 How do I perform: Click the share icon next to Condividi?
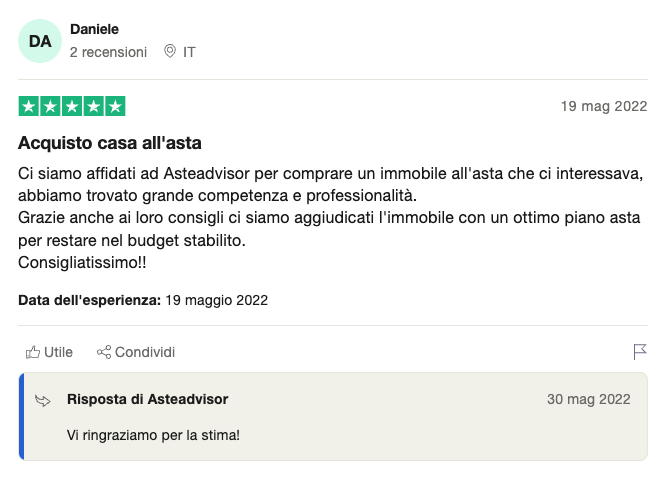(104, 352)
